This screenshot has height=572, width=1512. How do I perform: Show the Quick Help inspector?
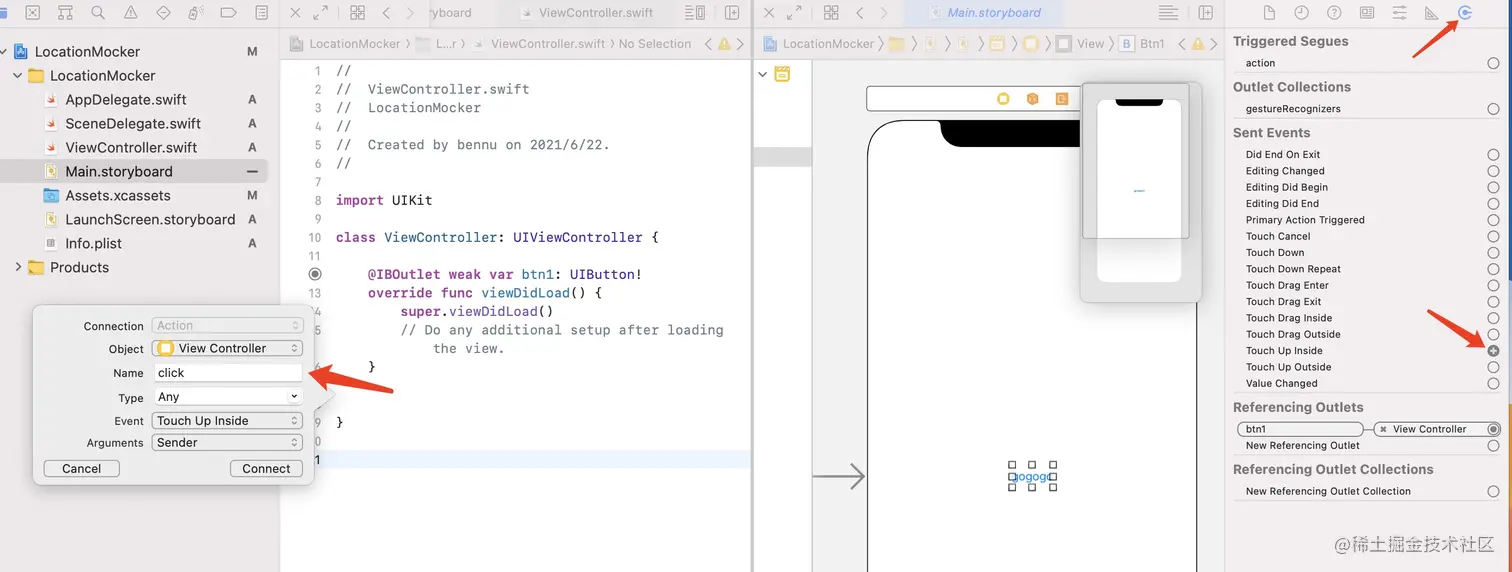pyautogui.click(x=1334, y=13)
